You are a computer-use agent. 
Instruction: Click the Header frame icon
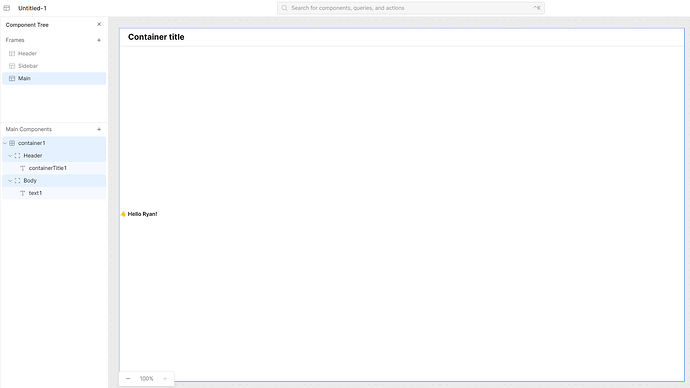pyautogui.click(x=12, y=53)
